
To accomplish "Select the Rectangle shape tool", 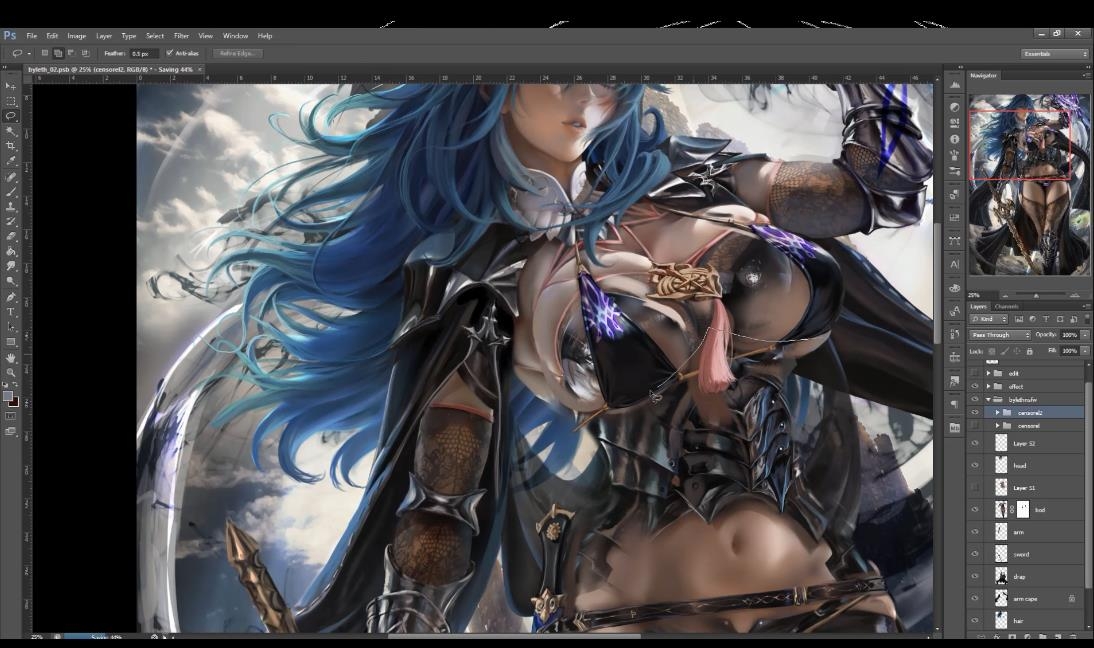I will (x=10, y=342).
